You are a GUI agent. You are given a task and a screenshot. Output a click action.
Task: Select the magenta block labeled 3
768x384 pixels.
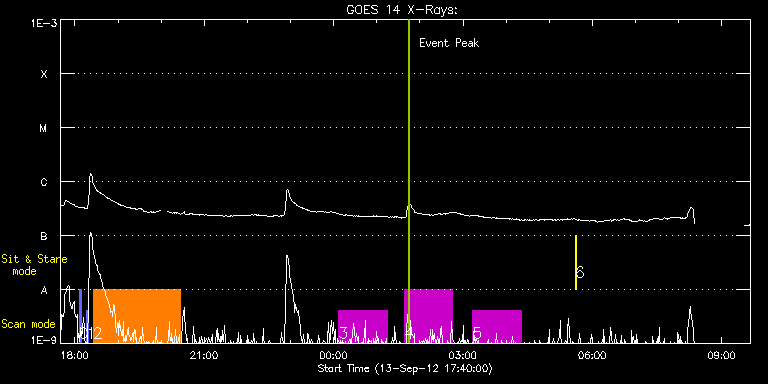coord(363,326)
